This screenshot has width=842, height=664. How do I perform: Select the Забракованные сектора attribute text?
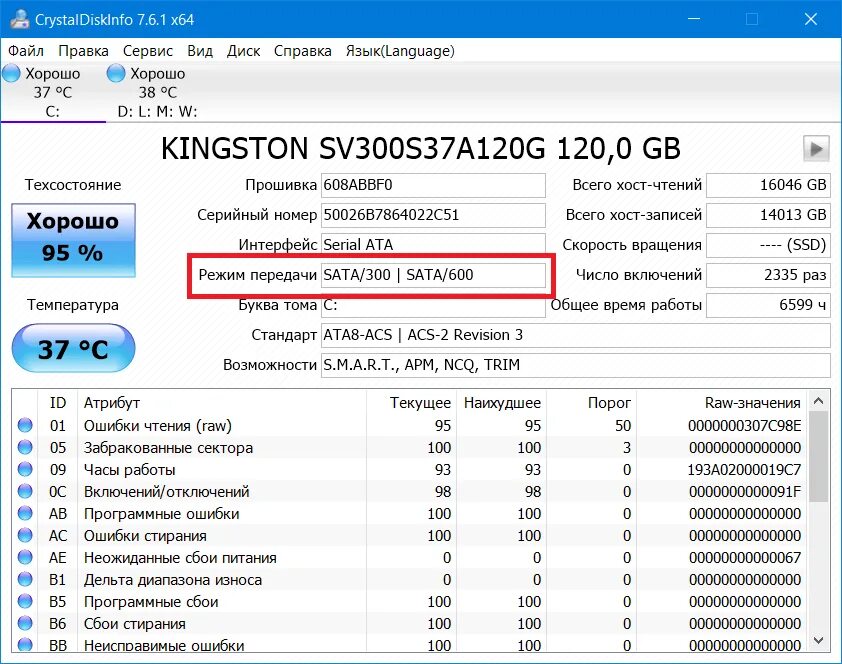[x=168, y=448]
